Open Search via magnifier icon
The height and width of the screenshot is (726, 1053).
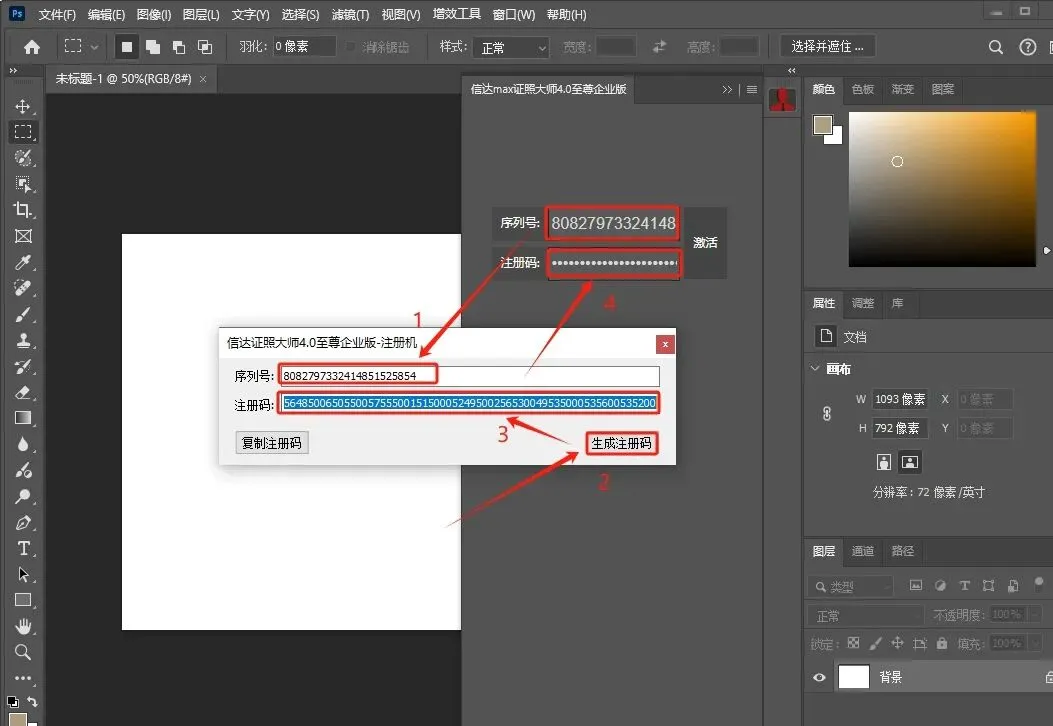[996, 47]
